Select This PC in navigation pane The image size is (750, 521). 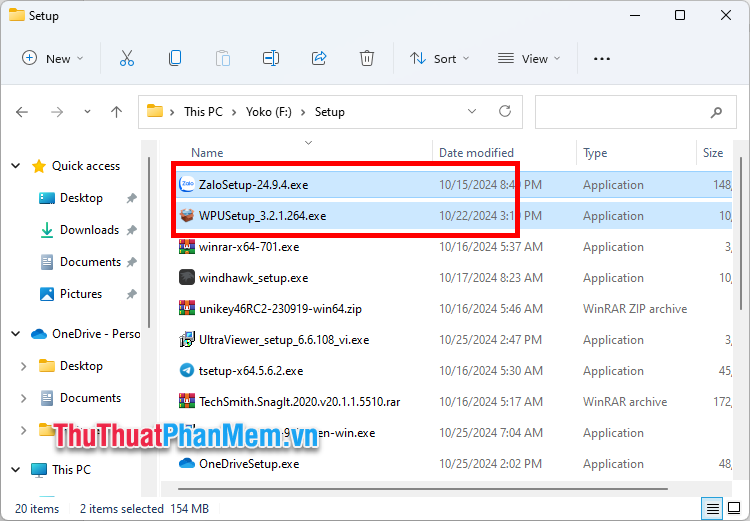pyautogui.click(x=71, y=470)
